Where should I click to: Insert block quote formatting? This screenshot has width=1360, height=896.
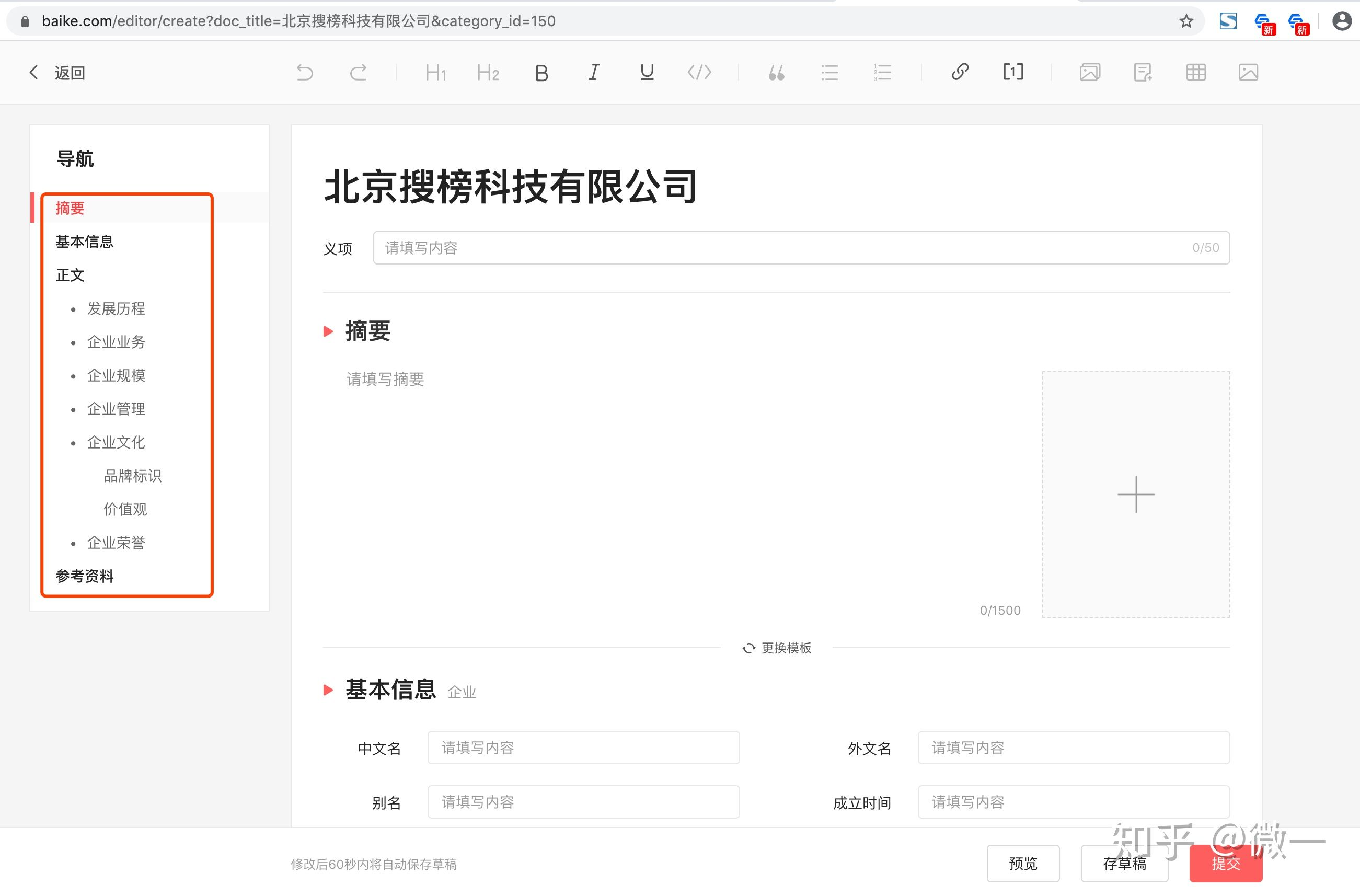click(x=776, y=73)
